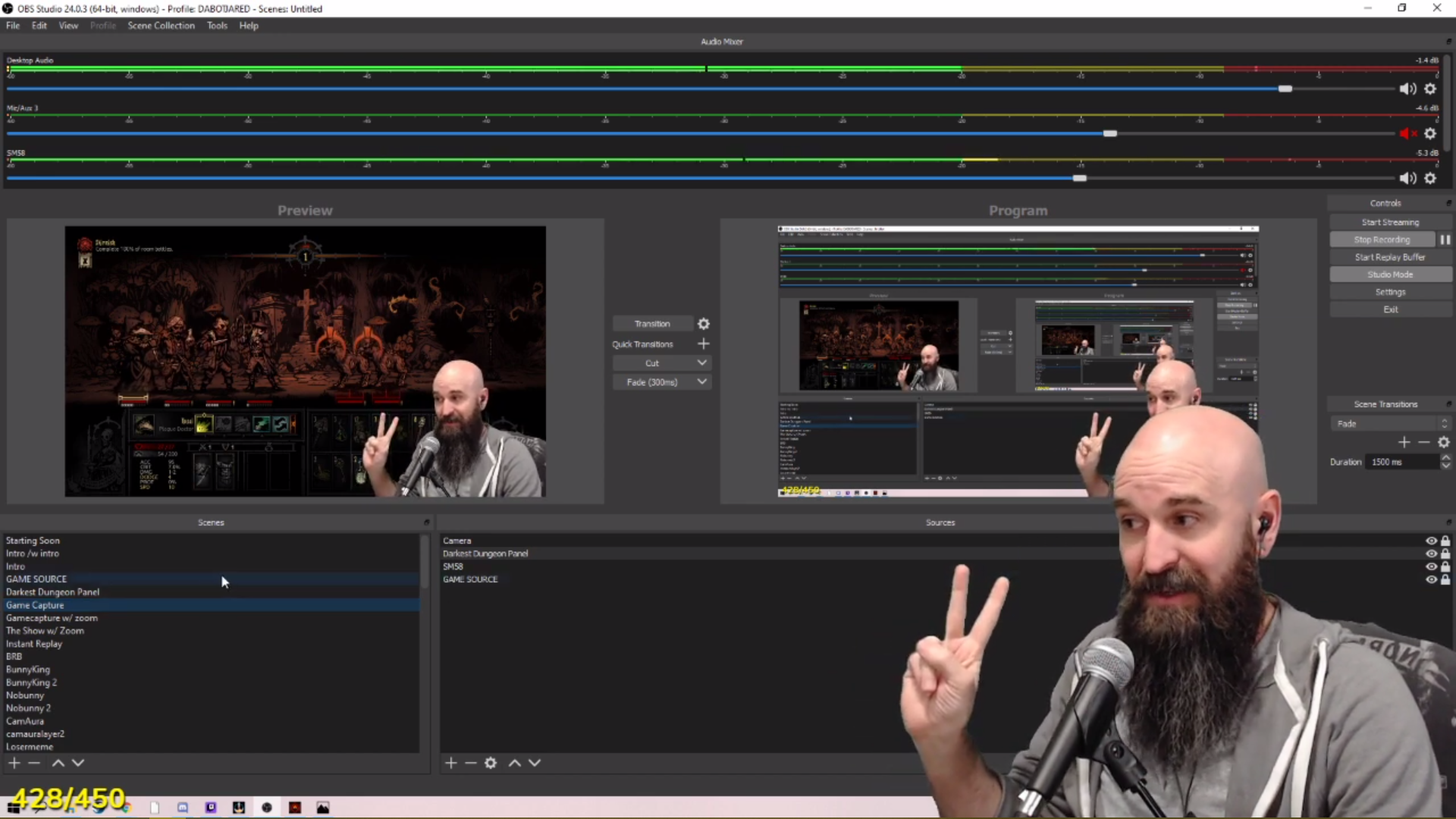Click Start Streaming button

[x=1390, y=222]
